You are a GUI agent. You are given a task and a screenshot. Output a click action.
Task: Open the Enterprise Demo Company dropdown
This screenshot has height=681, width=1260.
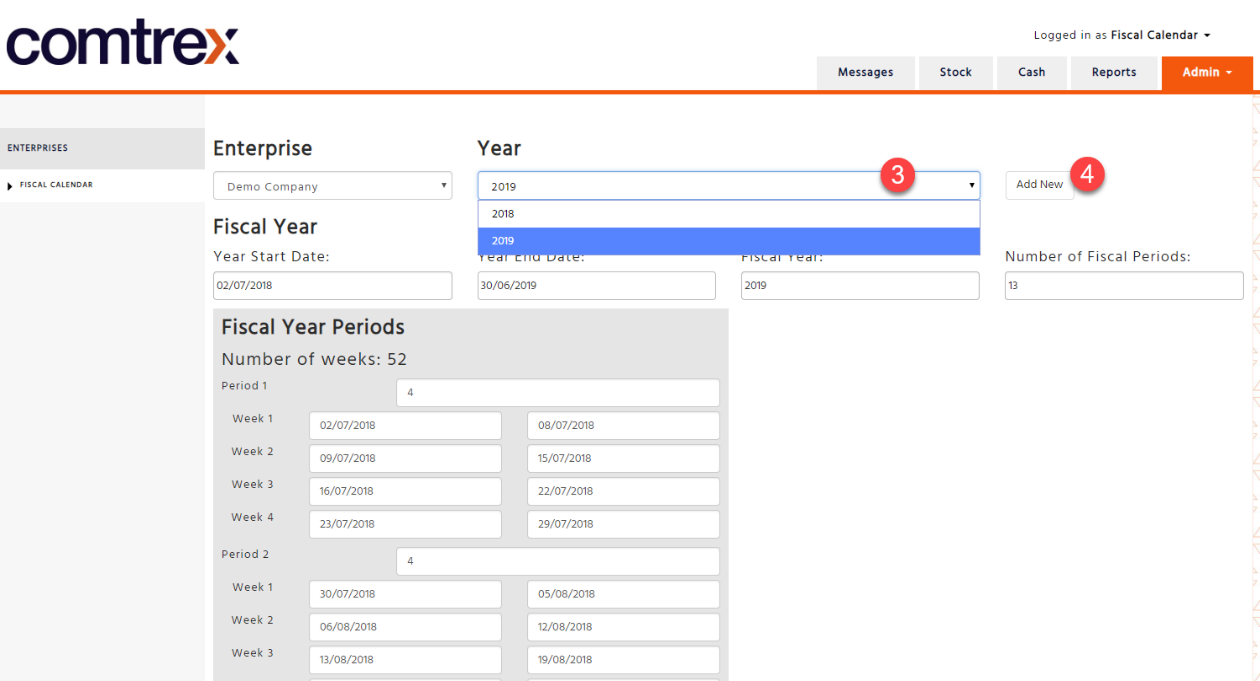pyautogui.click(x=332, y=186)
